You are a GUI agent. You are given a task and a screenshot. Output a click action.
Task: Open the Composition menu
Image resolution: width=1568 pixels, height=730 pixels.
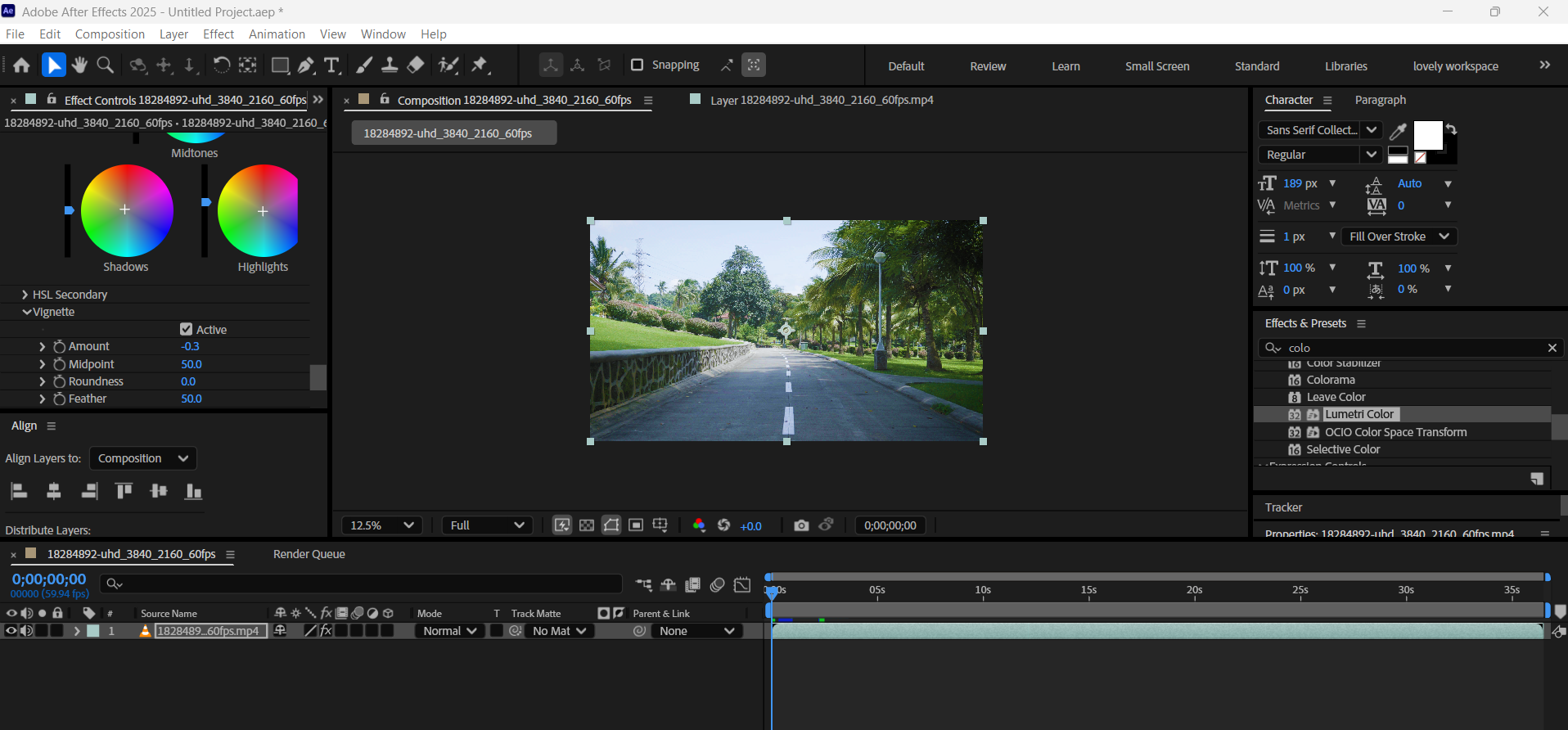tap(110, 34)
